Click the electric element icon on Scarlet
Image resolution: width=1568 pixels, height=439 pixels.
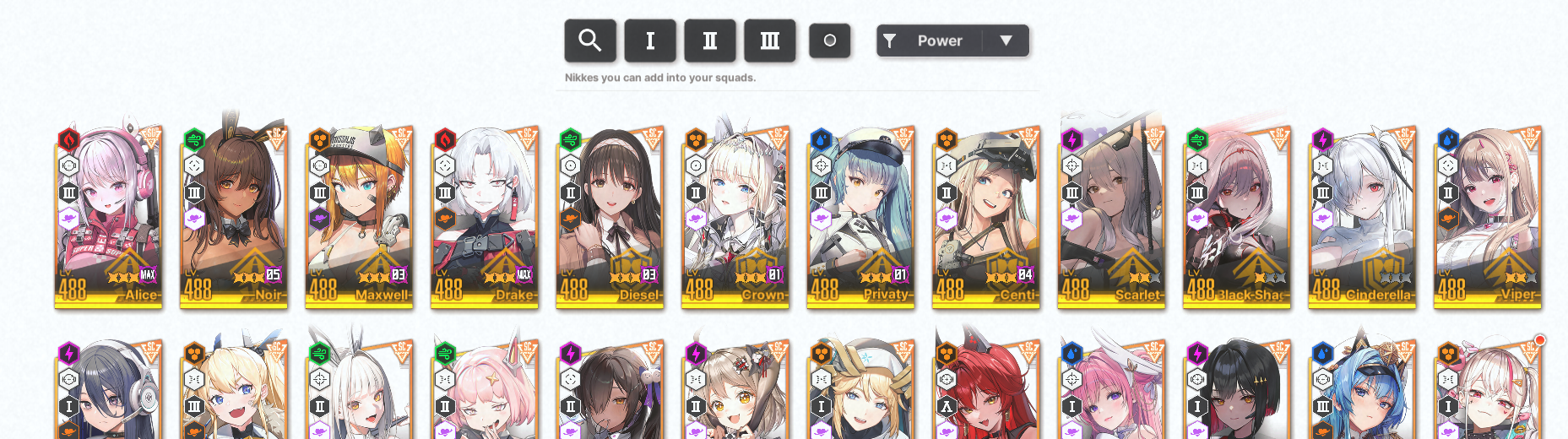coord(1072,139)
